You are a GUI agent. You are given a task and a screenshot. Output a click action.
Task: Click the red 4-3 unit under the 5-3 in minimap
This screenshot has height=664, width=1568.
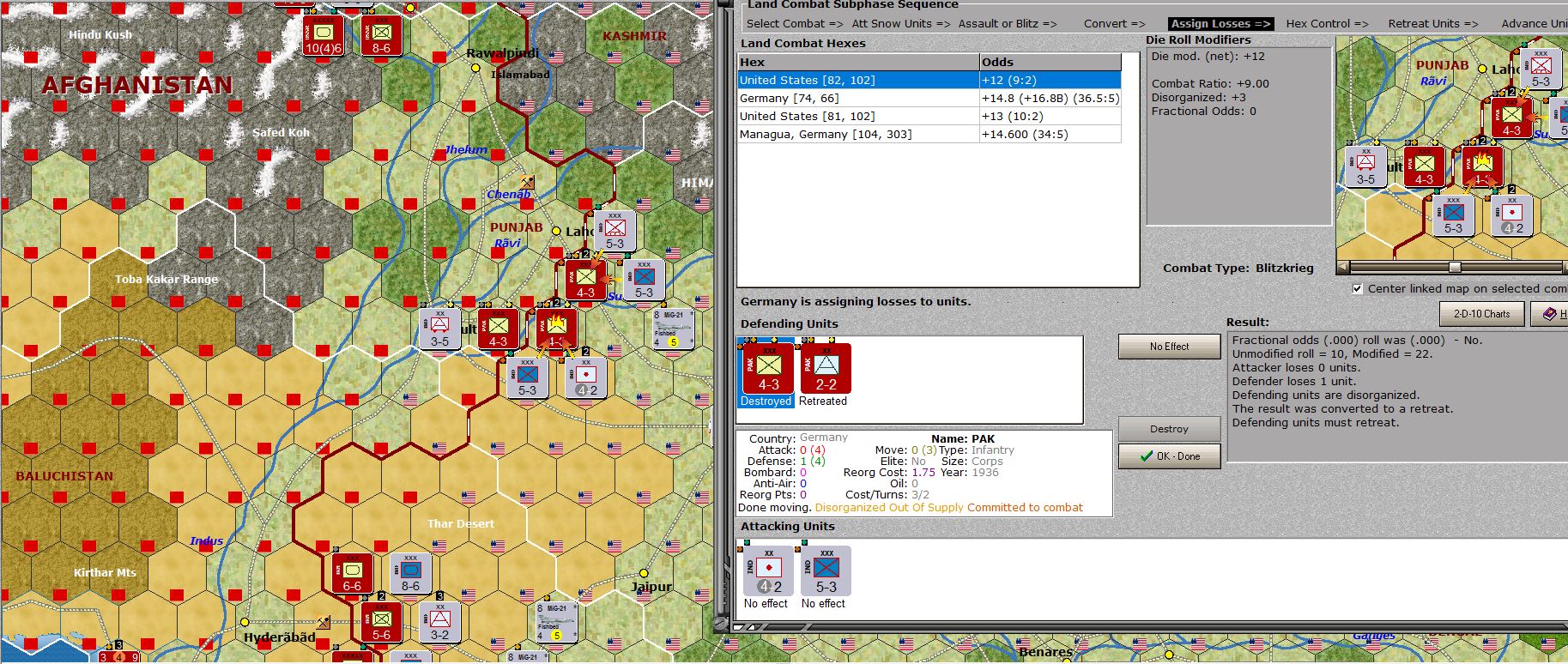click(x=1511, y=118)
